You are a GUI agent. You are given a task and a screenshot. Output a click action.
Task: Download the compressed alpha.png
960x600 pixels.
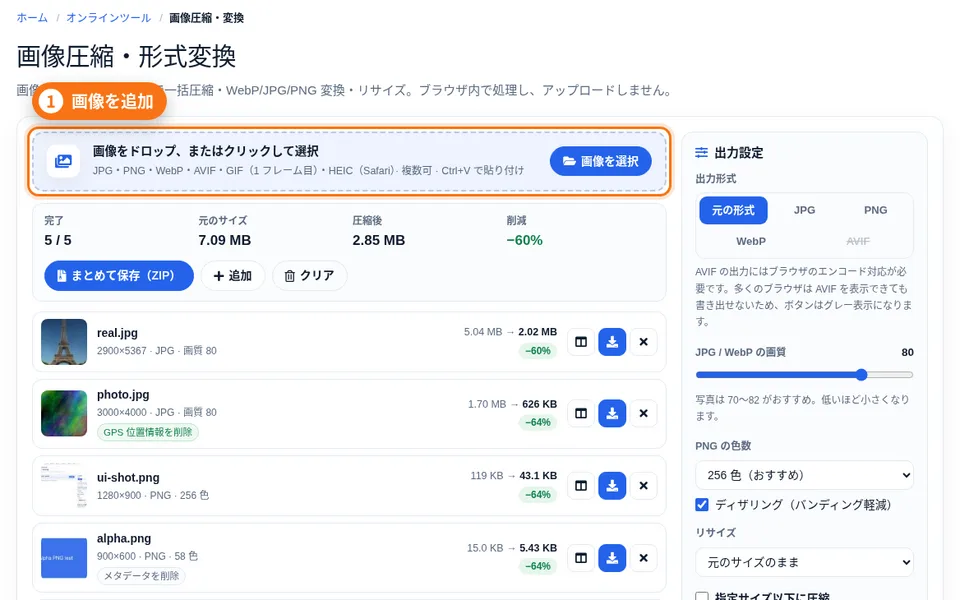(x=612, y=558)
